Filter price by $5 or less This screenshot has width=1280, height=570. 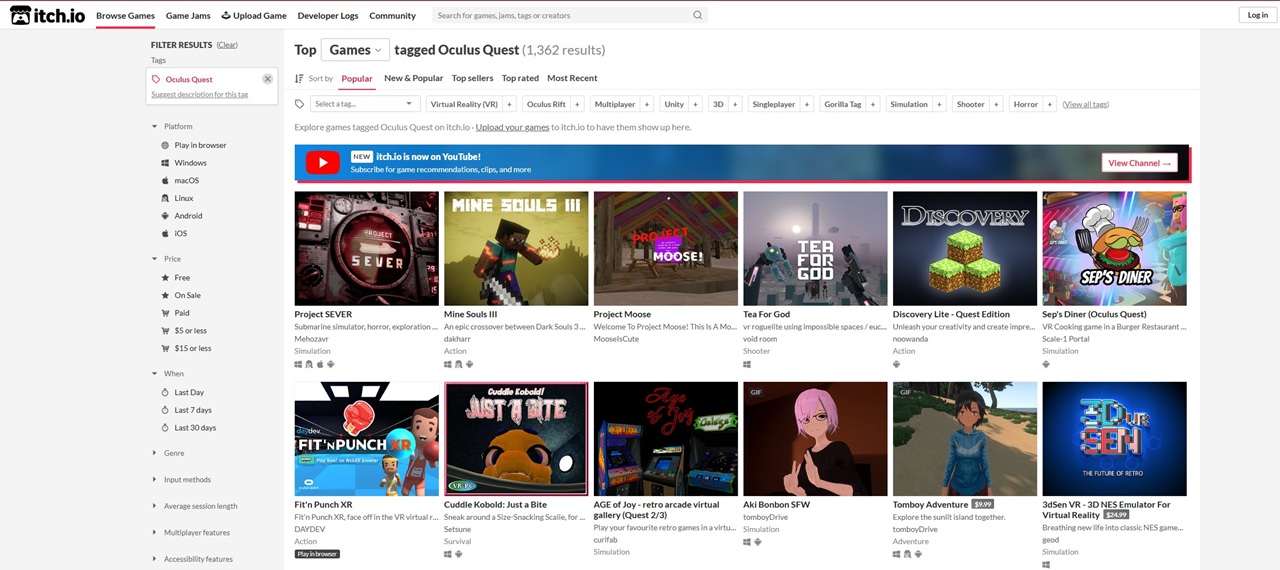[x=184, y=330]
